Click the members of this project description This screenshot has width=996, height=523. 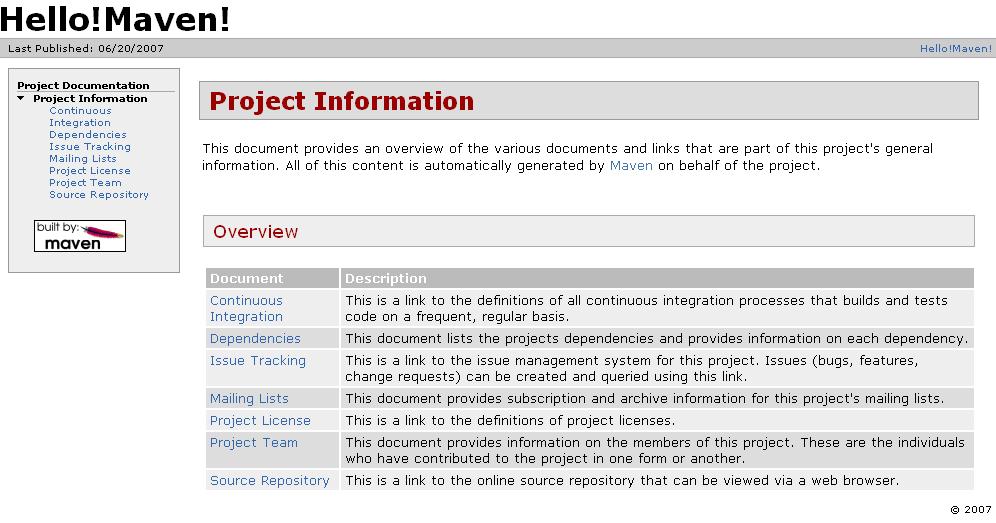click(657, 451)
